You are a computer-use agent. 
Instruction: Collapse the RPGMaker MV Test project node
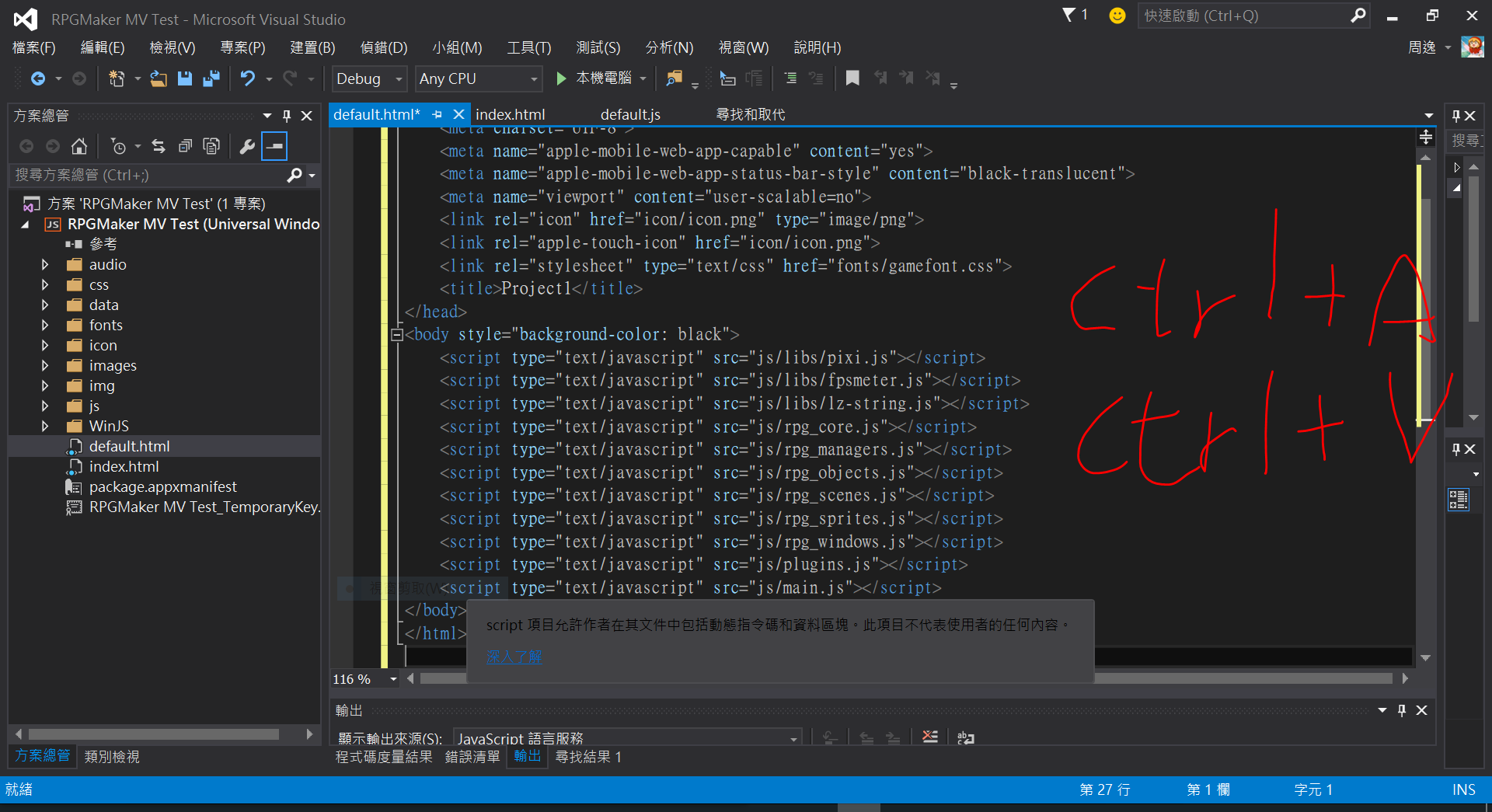pyautogui.click(x=25, y=225)
